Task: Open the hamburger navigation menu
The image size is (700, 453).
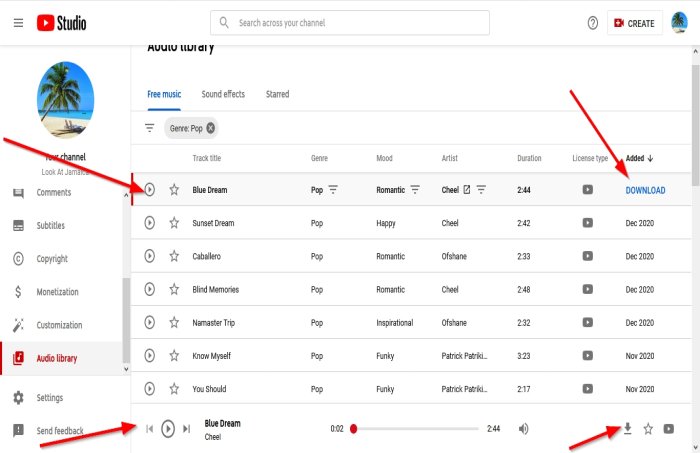Action: click(x=18, y=22)
